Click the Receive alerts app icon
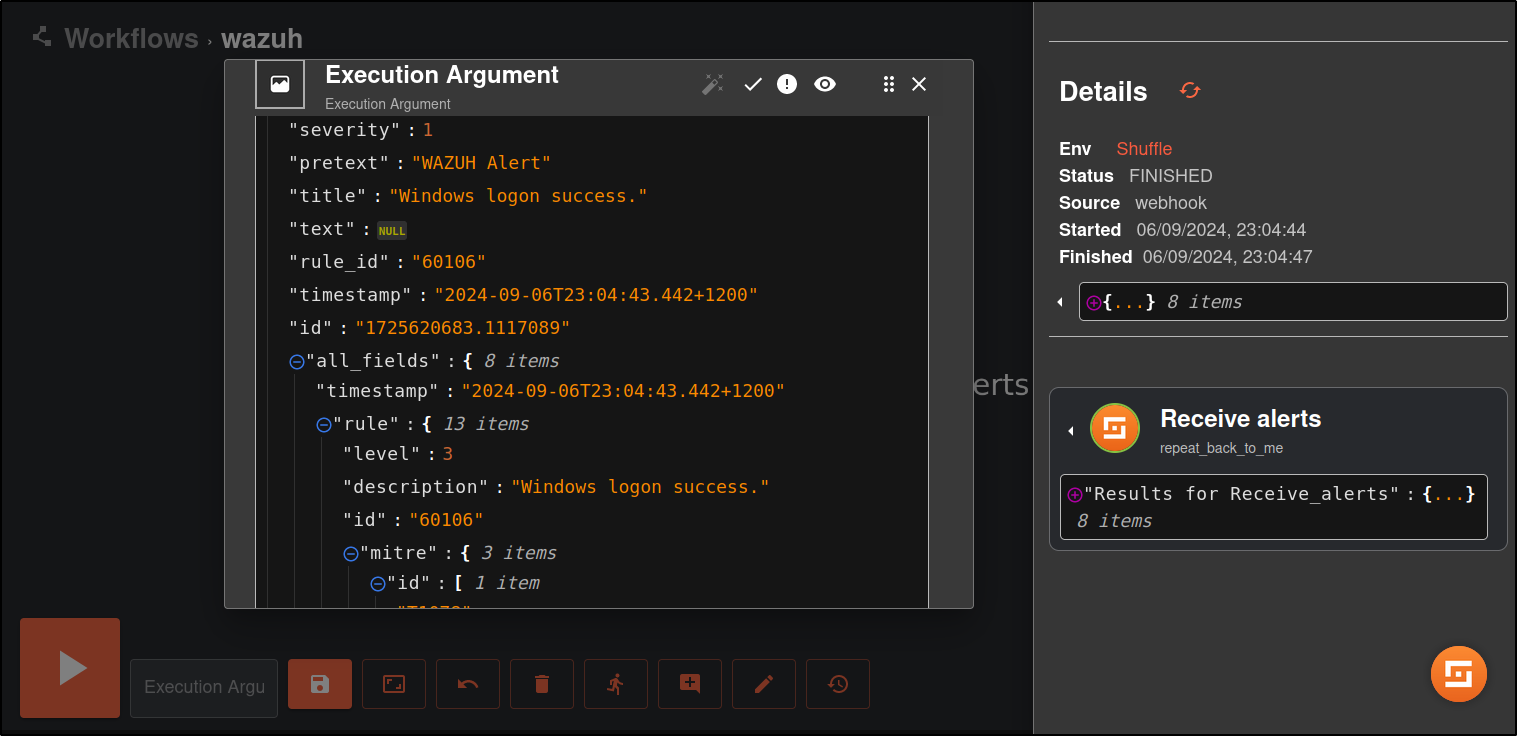Image resolution: width=1517 pixels, height=736 pixels. 1115,428
